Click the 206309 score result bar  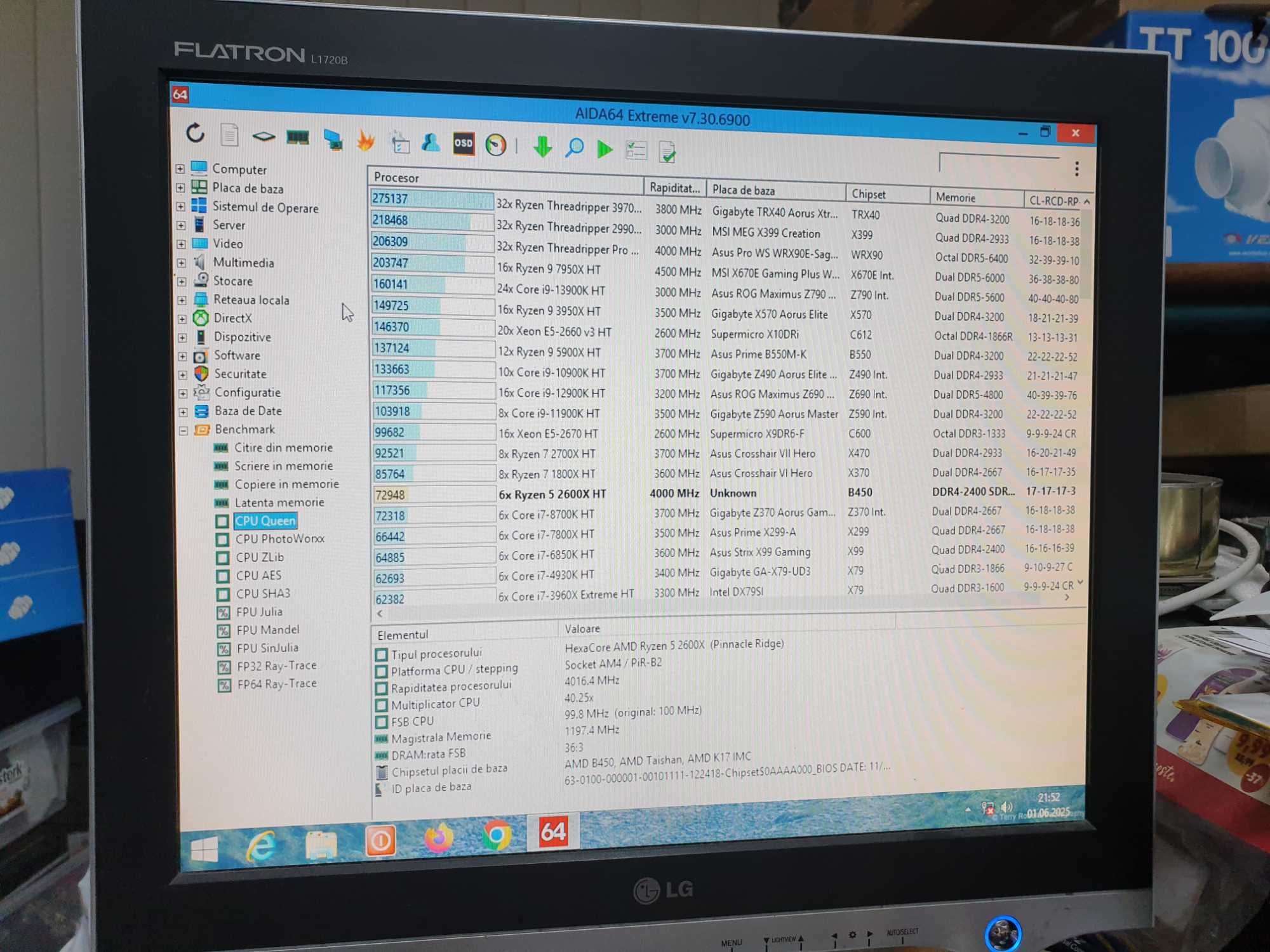click(432, 242)
